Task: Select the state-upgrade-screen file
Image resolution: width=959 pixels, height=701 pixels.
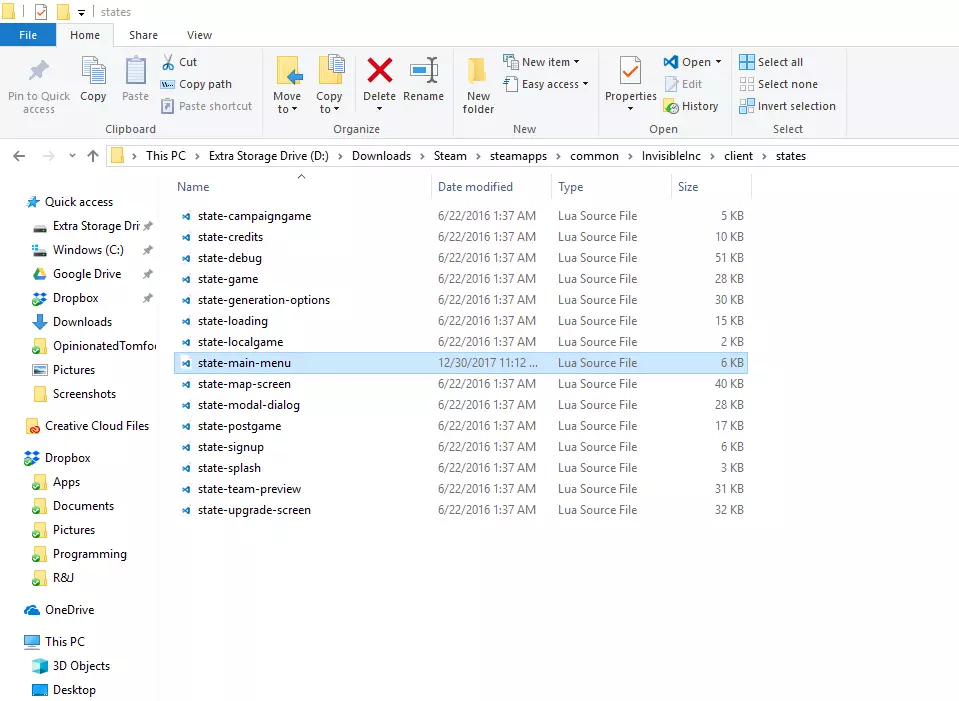Action: pos(461,510)
